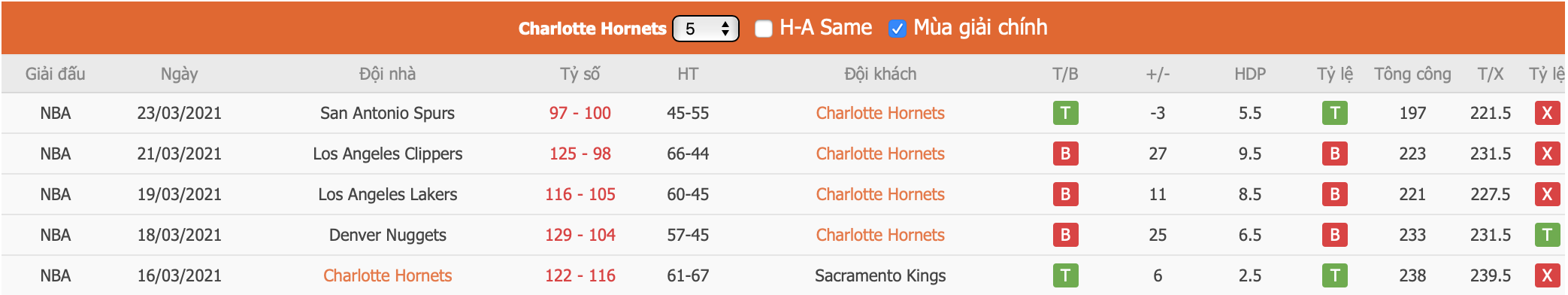Click the Charlotte Hornets title in orange header
The height and width of the screenshot is (295, 1568).
pyautogui.click(x=592, y=29)
